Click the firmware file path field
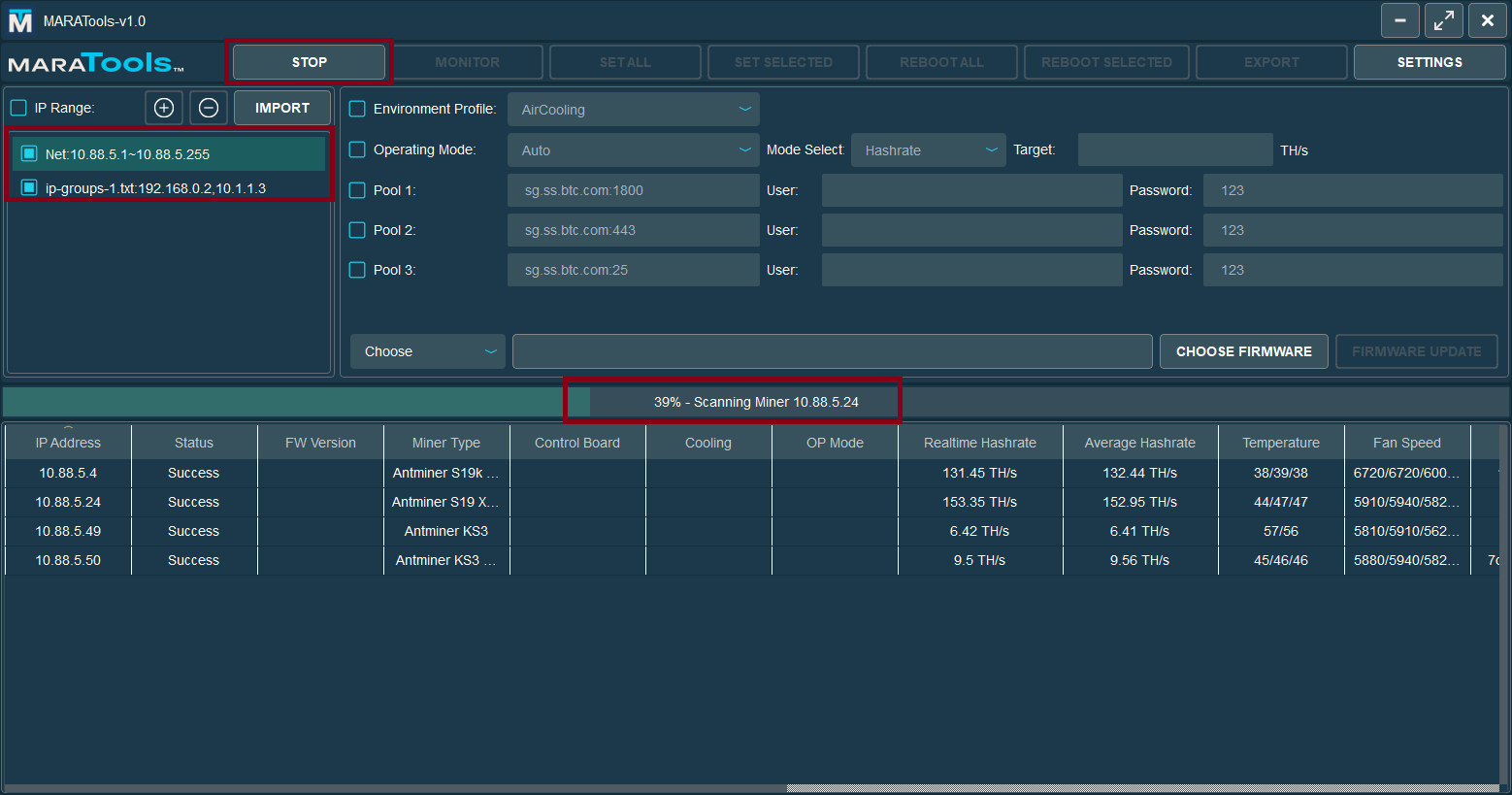 832,351
